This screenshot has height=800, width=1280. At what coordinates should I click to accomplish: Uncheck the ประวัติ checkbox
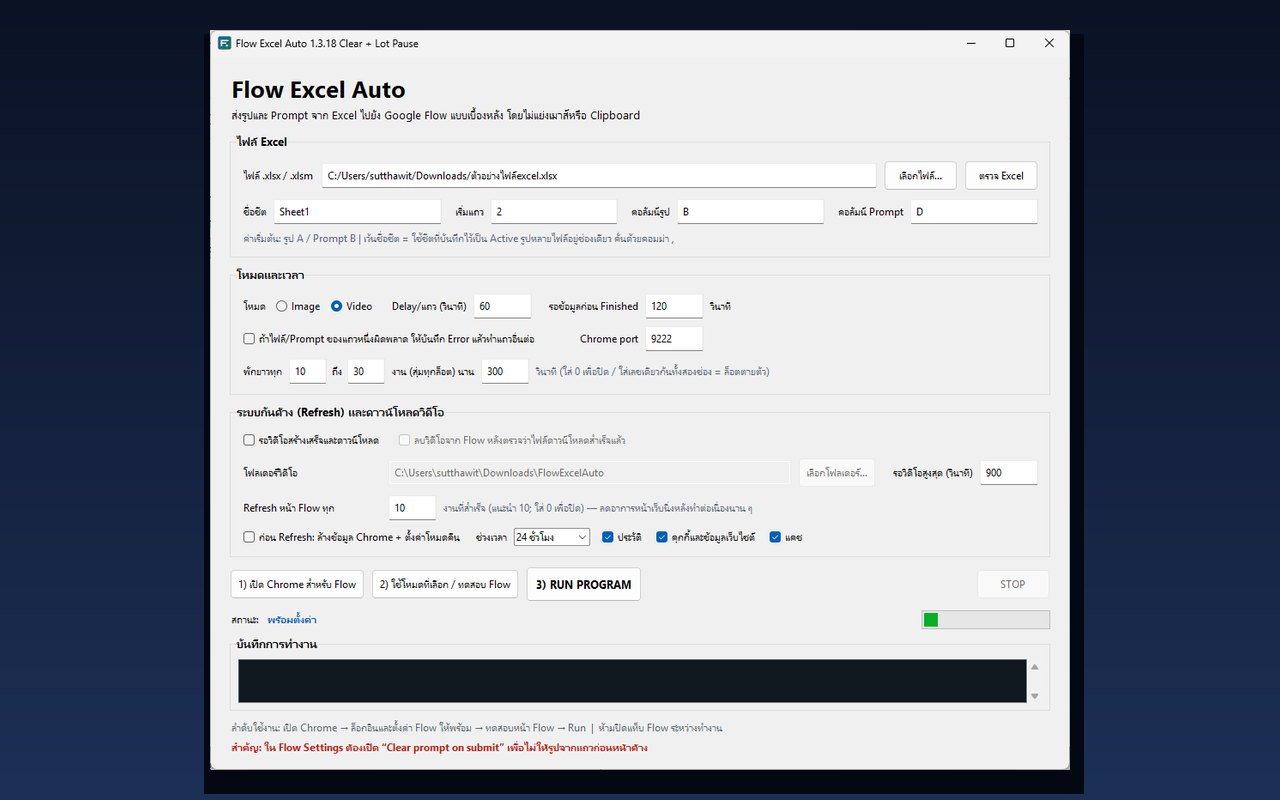(608, 537)
